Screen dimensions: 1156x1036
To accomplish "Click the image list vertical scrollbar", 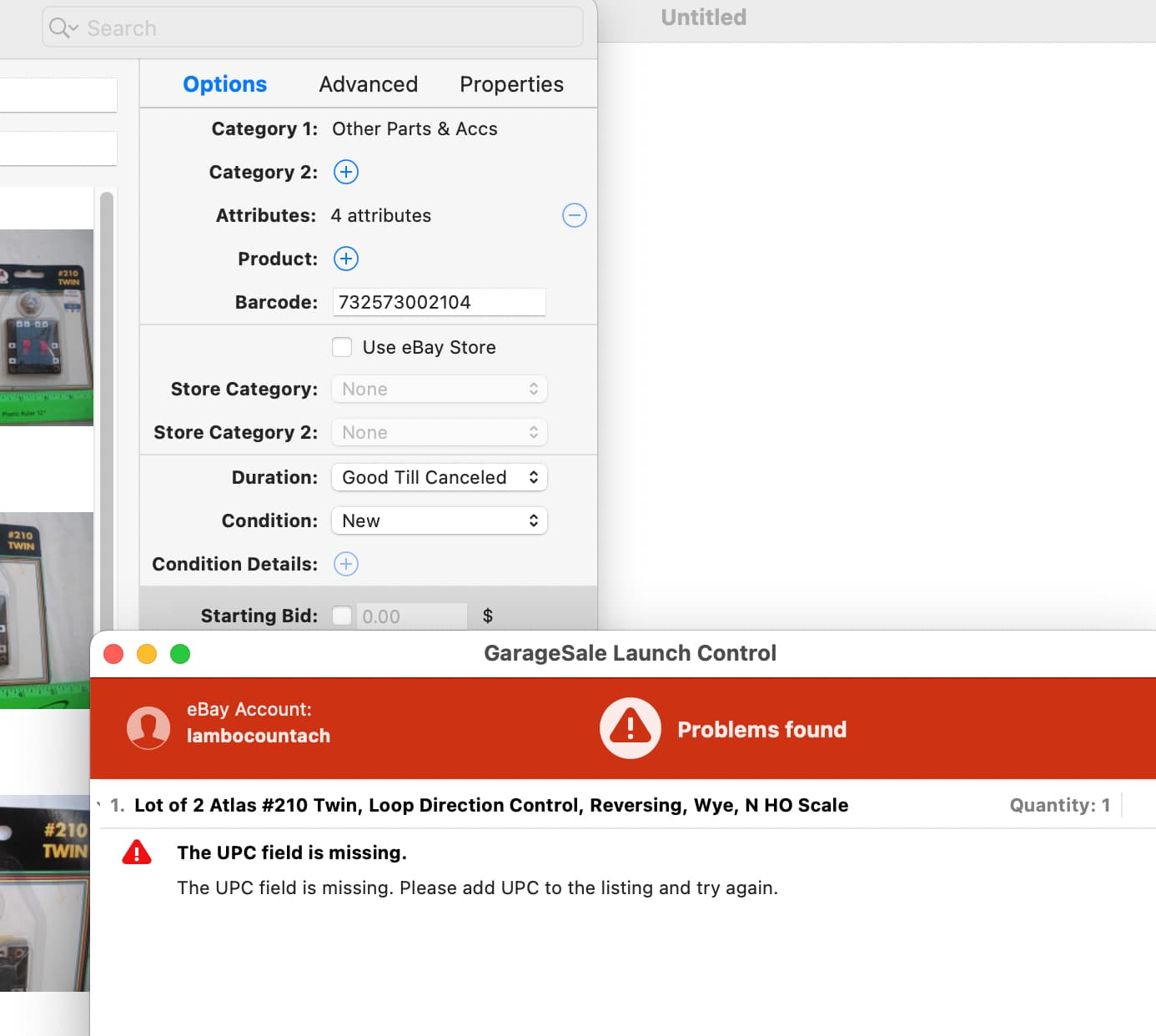I will 106,410.
